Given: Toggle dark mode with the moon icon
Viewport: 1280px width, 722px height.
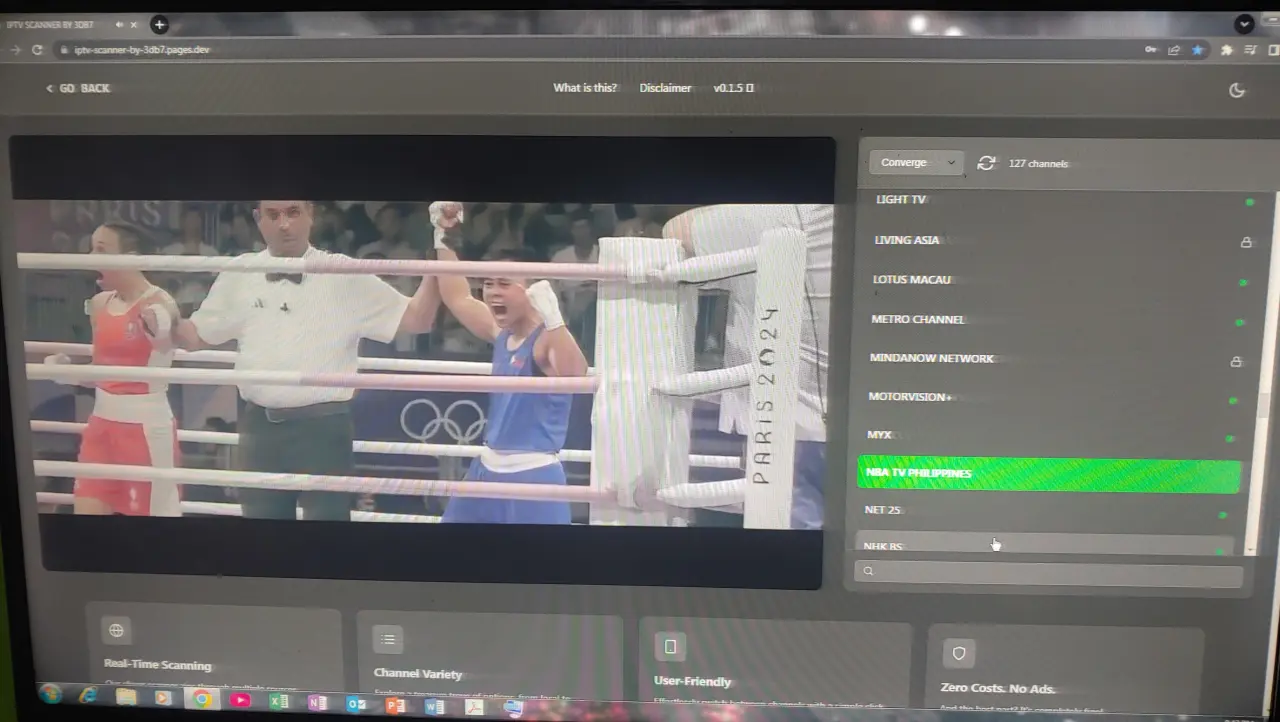Looking at the screenshot, I should 1237,90.
